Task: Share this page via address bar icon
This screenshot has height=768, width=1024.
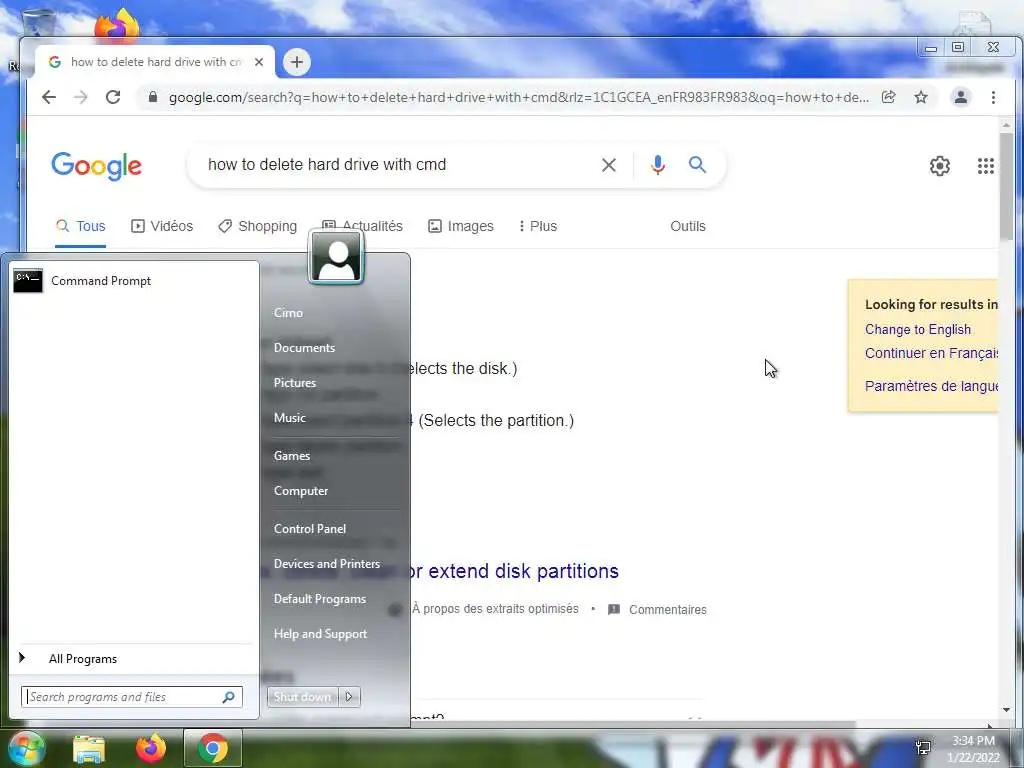Action: pos(888,97)
